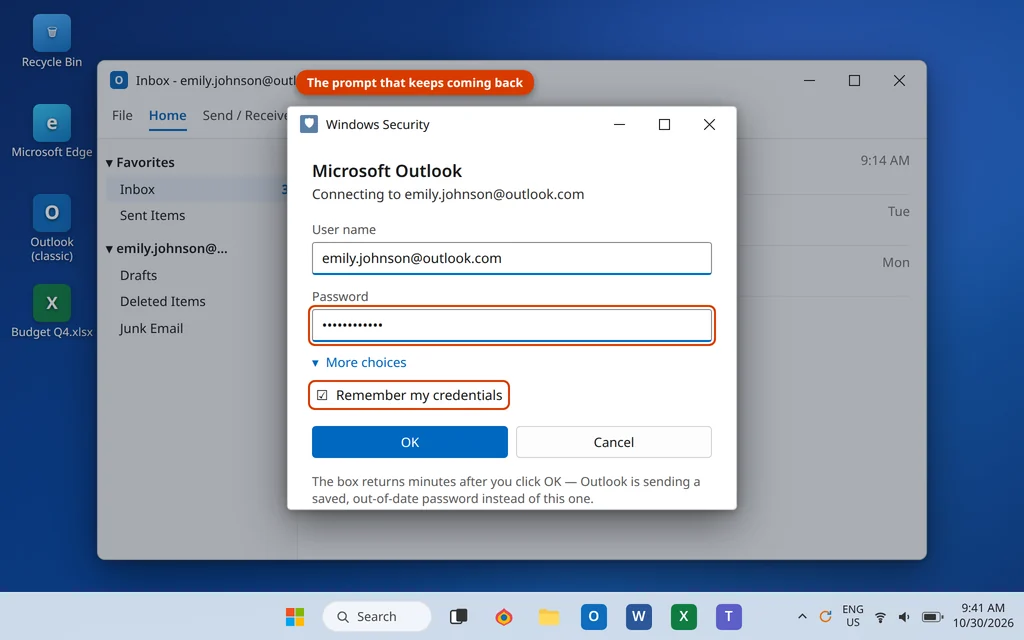Viewport: 1024px width, 640px height.
Task: Click the Outlook icon in Inbox title bar
Action: 118,80
